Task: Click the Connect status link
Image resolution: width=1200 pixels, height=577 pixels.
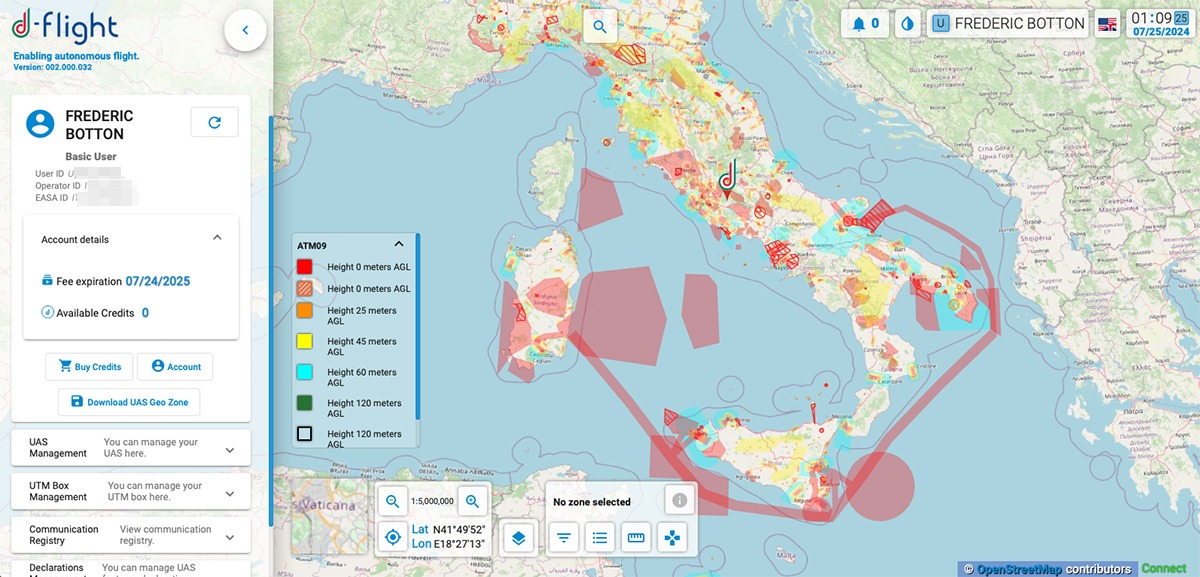Action: [x=1164, y=569]
